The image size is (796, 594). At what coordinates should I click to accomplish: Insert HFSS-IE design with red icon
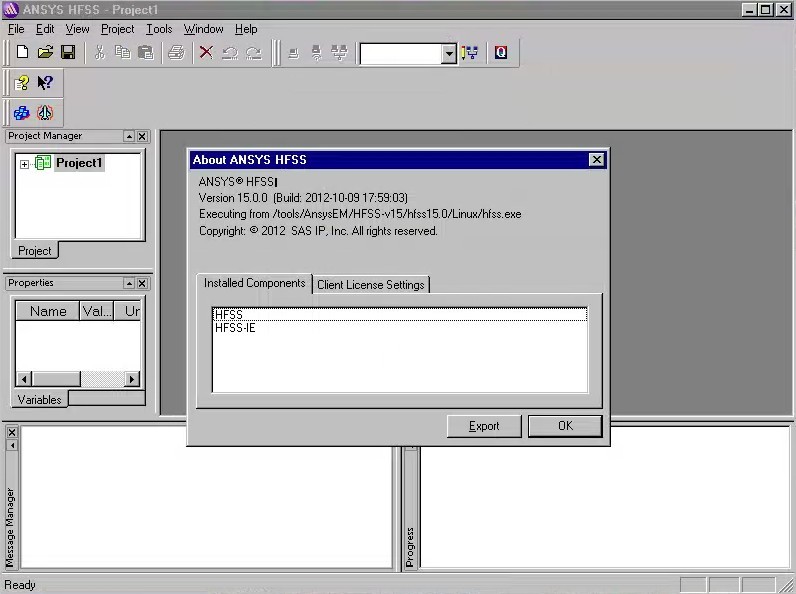pyautogui.click(x=45, y=113)
